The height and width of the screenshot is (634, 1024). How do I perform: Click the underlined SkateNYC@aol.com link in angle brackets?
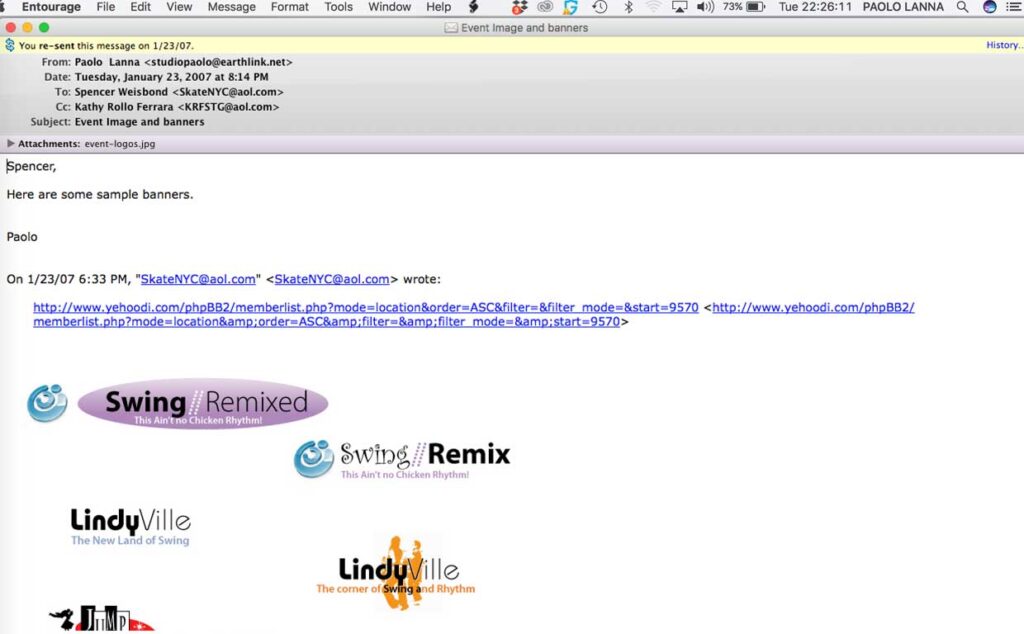point(332,280)
